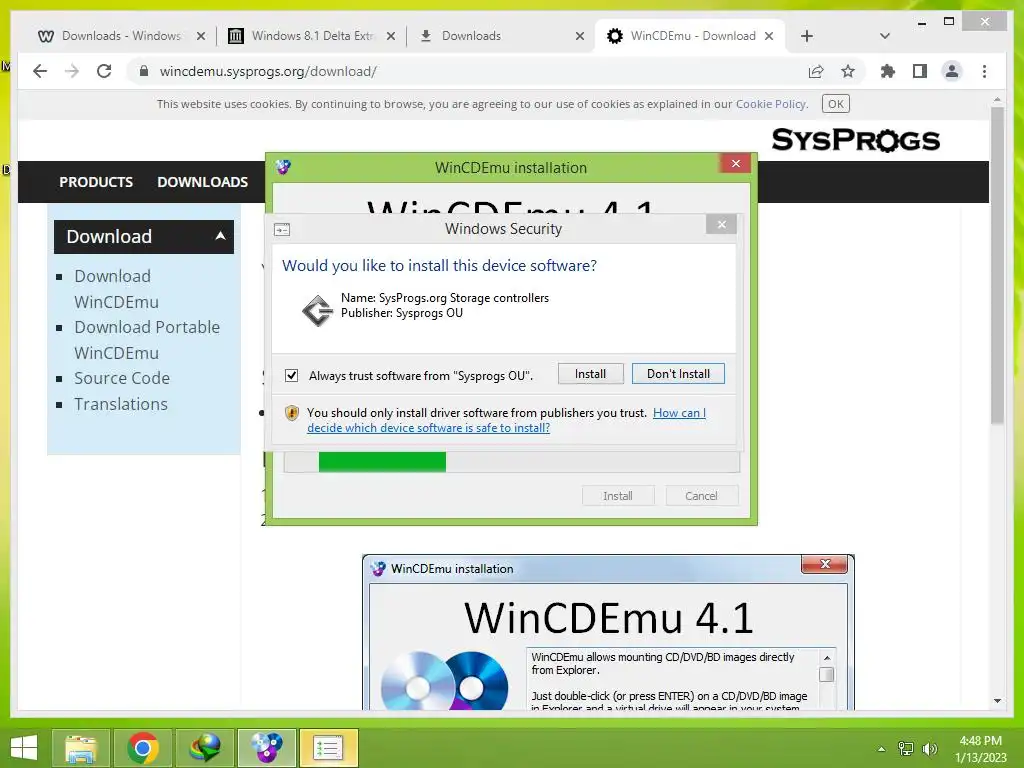Open the 'Download WinCDEmu' sidebar link
The height and width of the screenshot is (768, 1024).
click(x=116, y=289)
